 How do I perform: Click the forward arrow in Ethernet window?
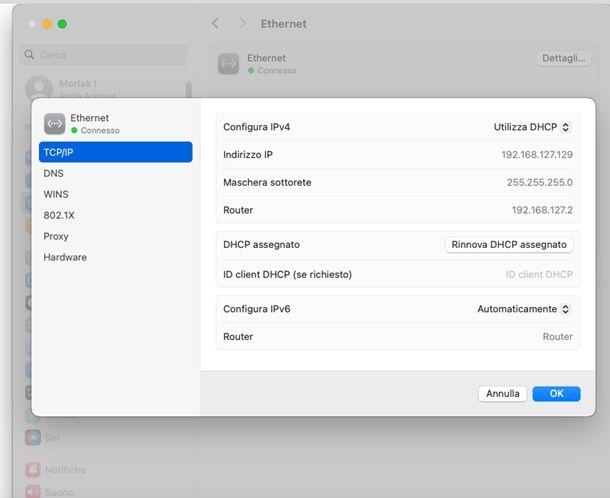pyautogui.click(x=242, y=24)
